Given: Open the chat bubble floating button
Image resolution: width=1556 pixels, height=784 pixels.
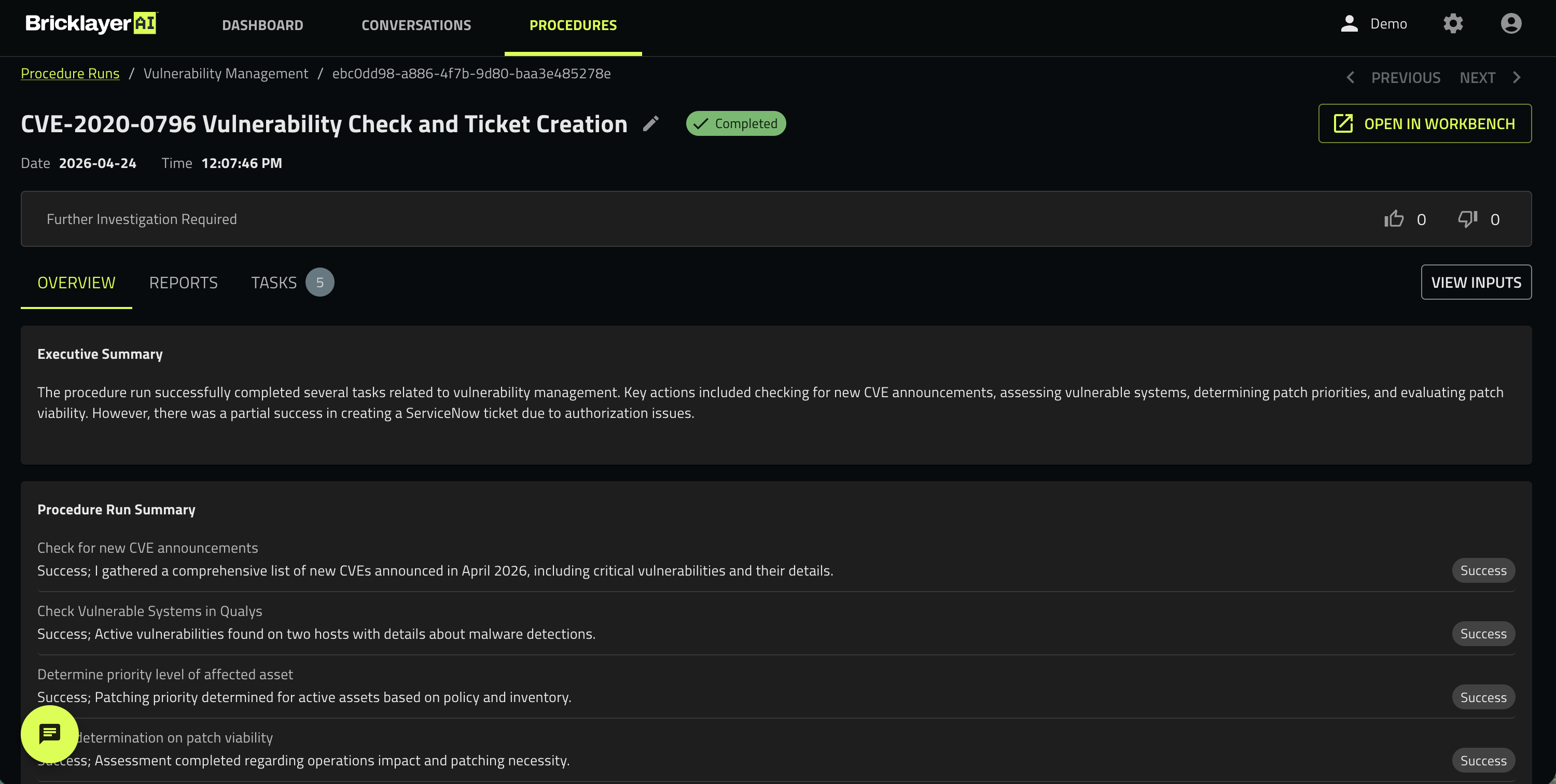Looking at the screenshot, I should coord(49,734).
